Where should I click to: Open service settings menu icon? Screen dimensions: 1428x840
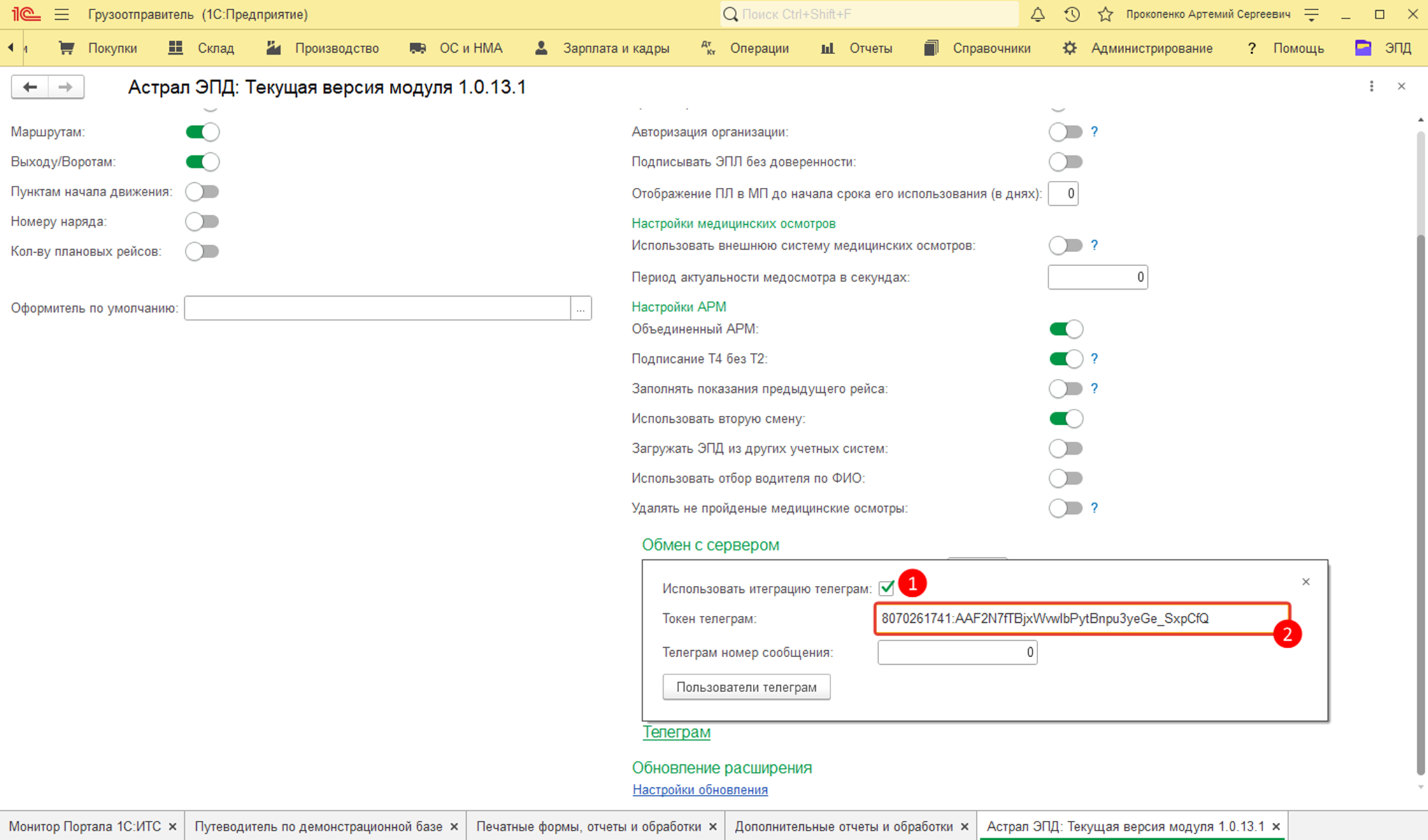[1311, 14]
